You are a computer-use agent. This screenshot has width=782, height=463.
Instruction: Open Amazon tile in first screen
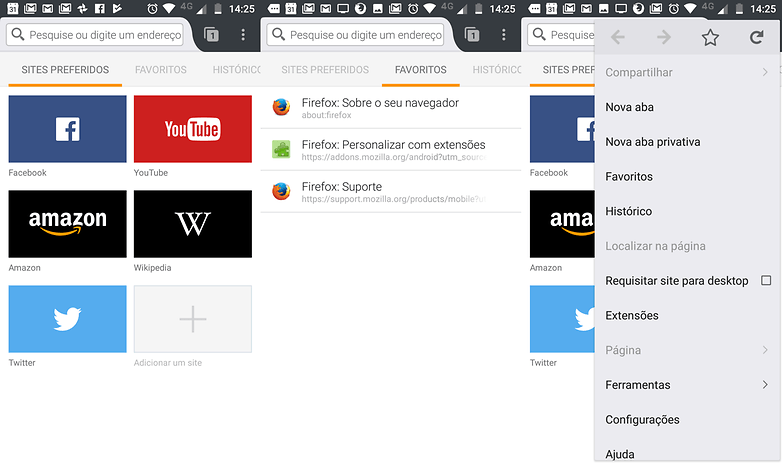click(x=67, y=224)
